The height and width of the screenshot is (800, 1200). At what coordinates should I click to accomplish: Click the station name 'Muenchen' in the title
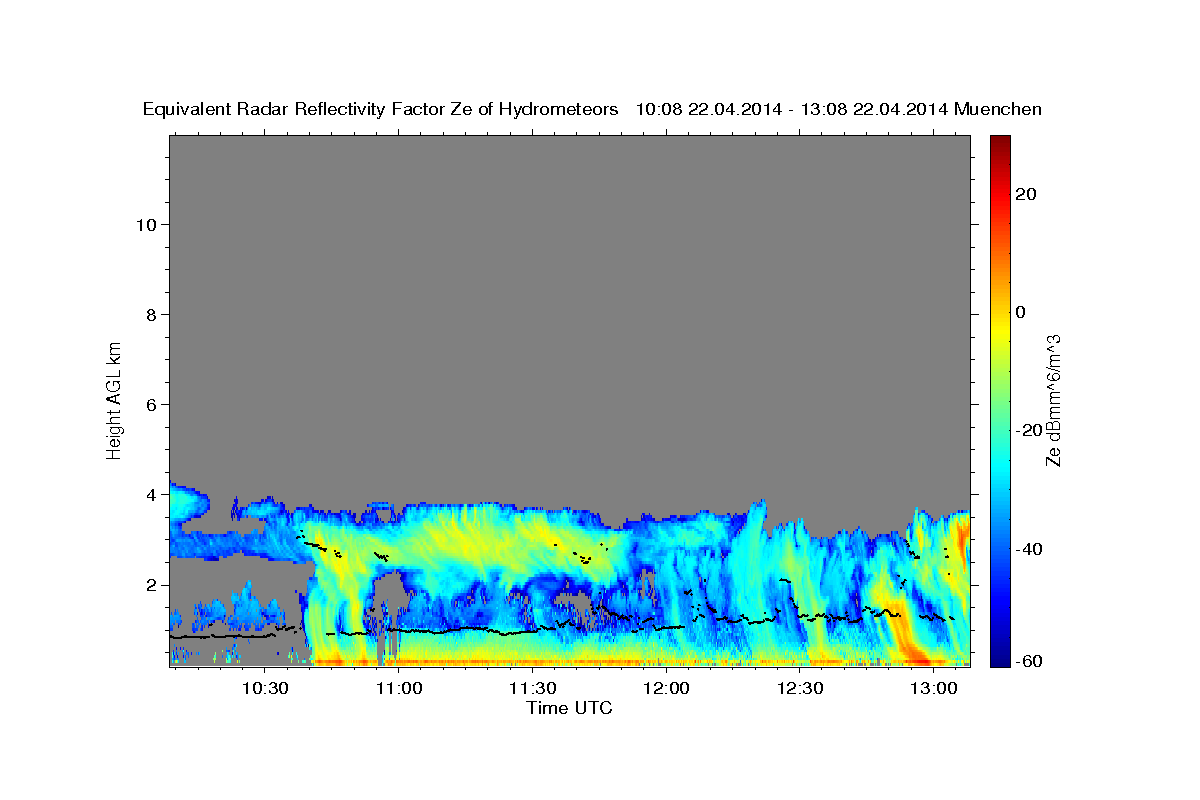pos(999,109)
